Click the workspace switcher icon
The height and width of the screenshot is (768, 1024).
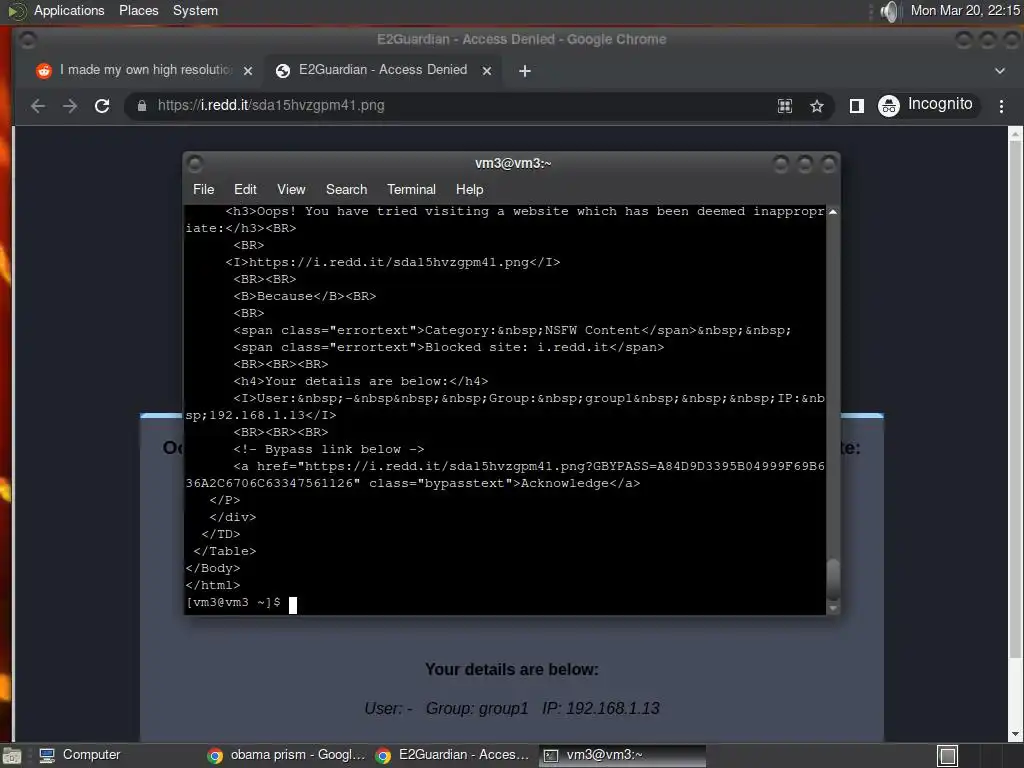click(947, 756)
